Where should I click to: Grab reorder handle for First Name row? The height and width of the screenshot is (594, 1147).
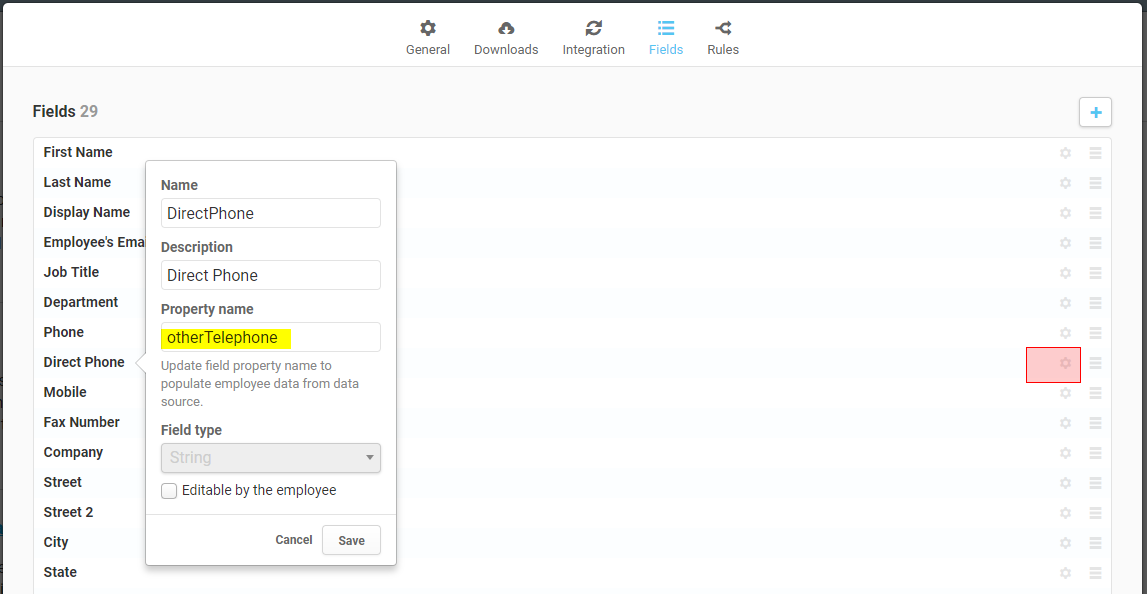click(1095, 153)
